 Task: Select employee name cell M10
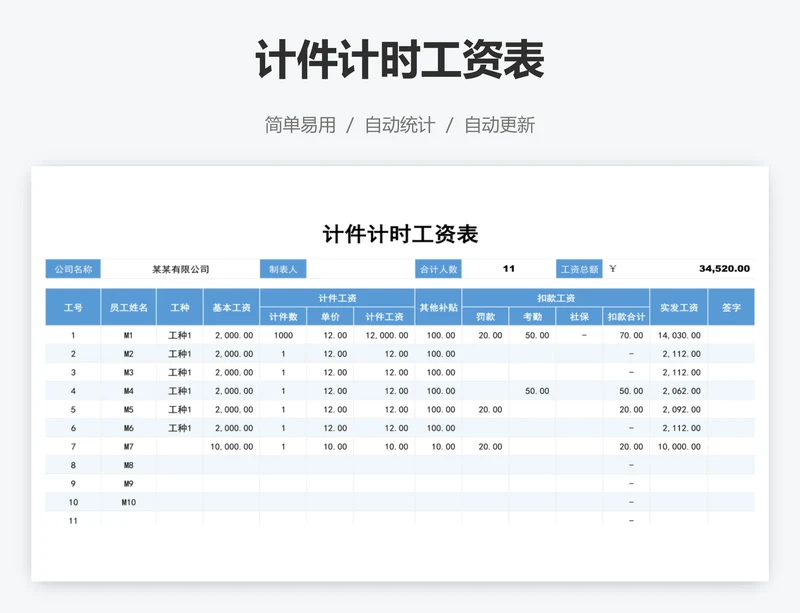point(129,502)
